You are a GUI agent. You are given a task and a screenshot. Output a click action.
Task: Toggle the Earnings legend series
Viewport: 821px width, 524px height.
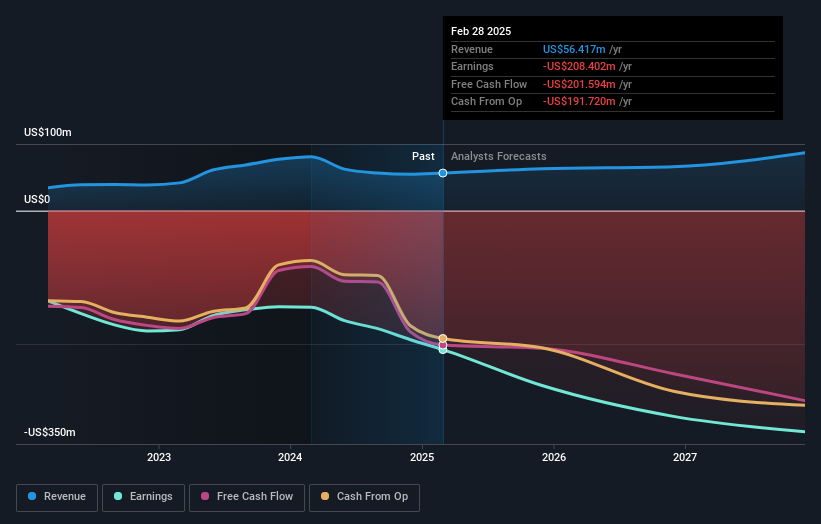143,497
